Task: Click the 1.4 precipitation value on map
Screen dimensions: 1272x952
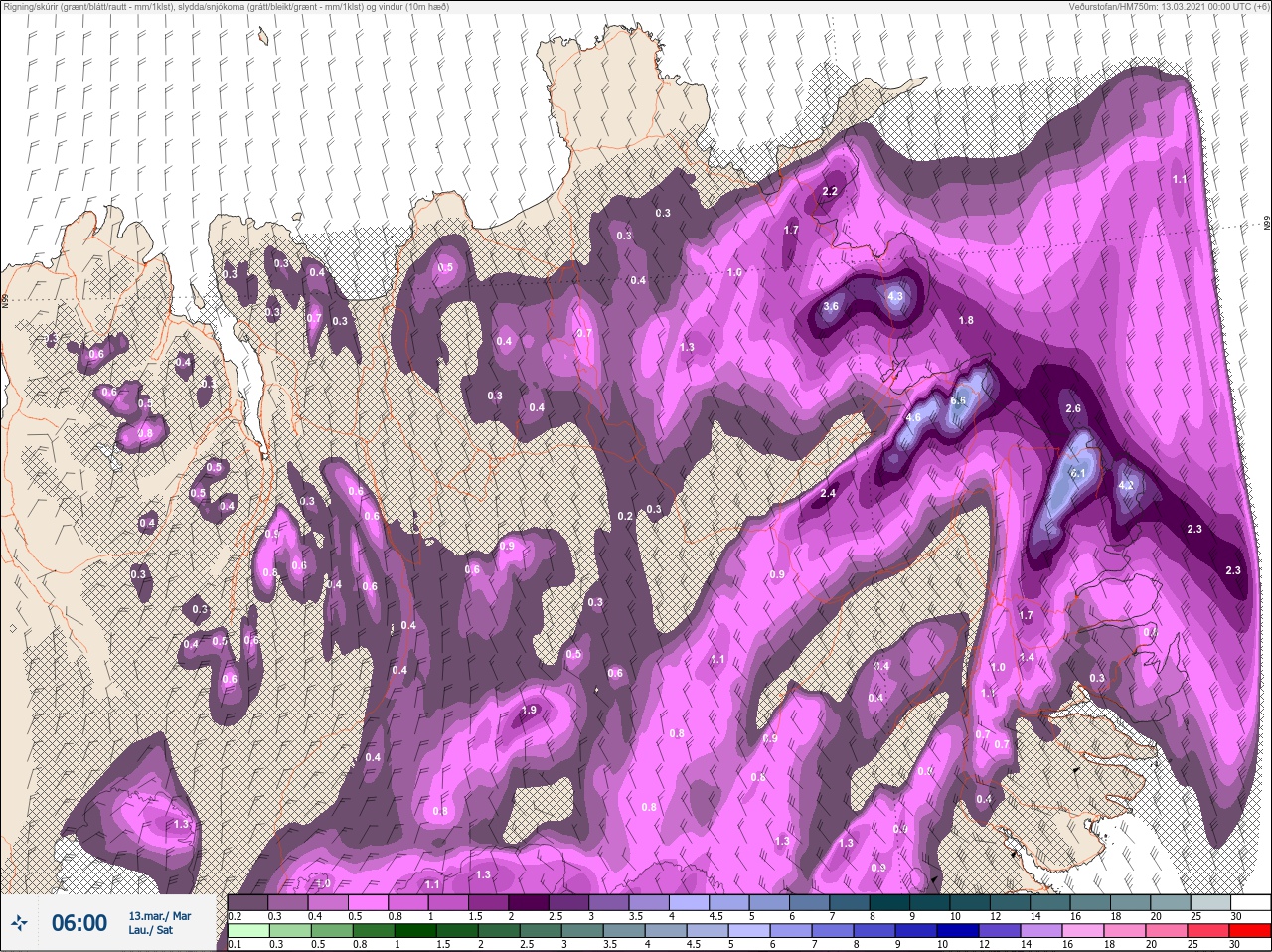Action: [1027, 657]
